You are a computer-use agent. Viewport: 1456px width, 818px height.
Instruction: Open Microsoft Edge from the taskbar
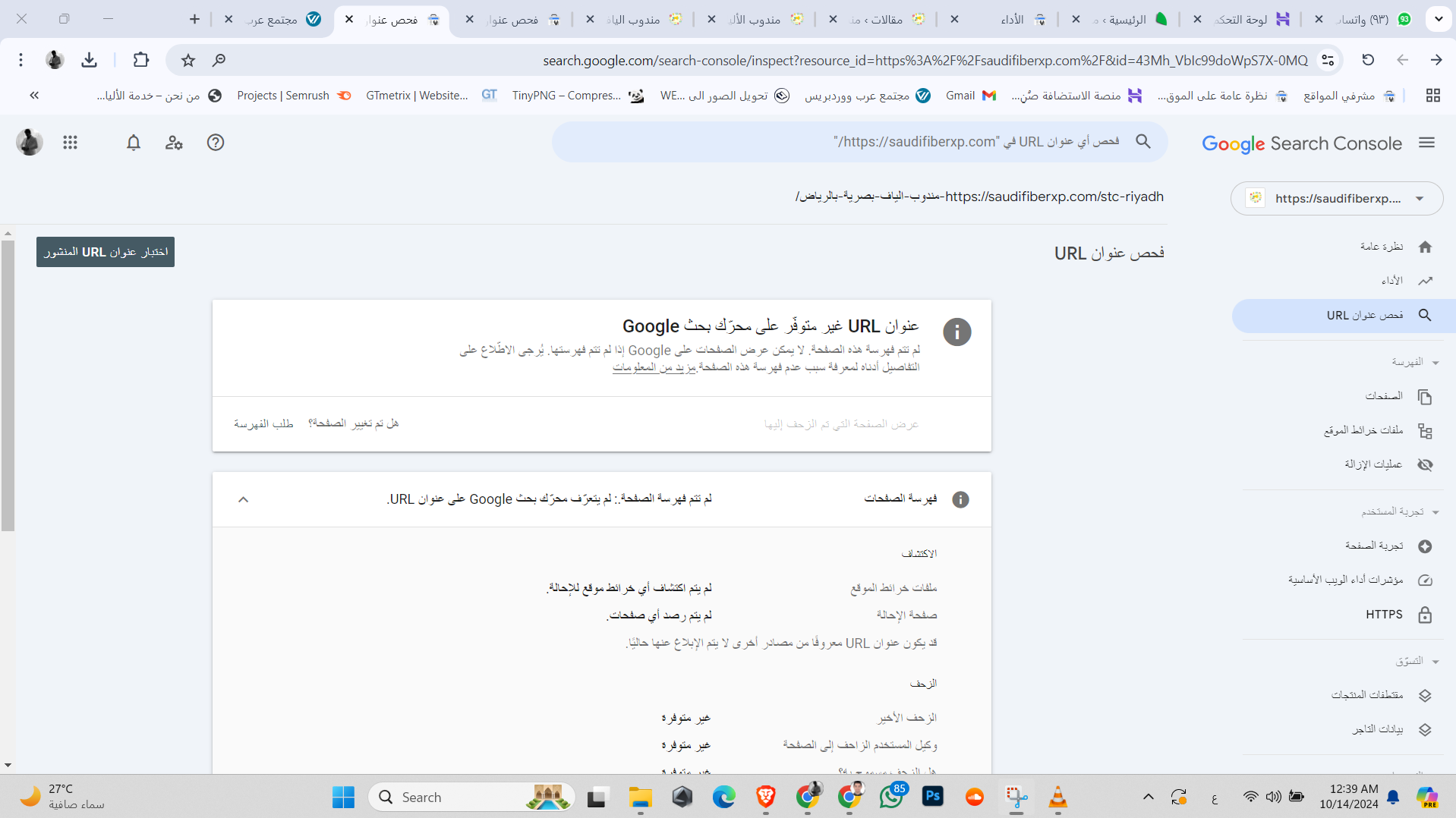(x=724, y=797)
